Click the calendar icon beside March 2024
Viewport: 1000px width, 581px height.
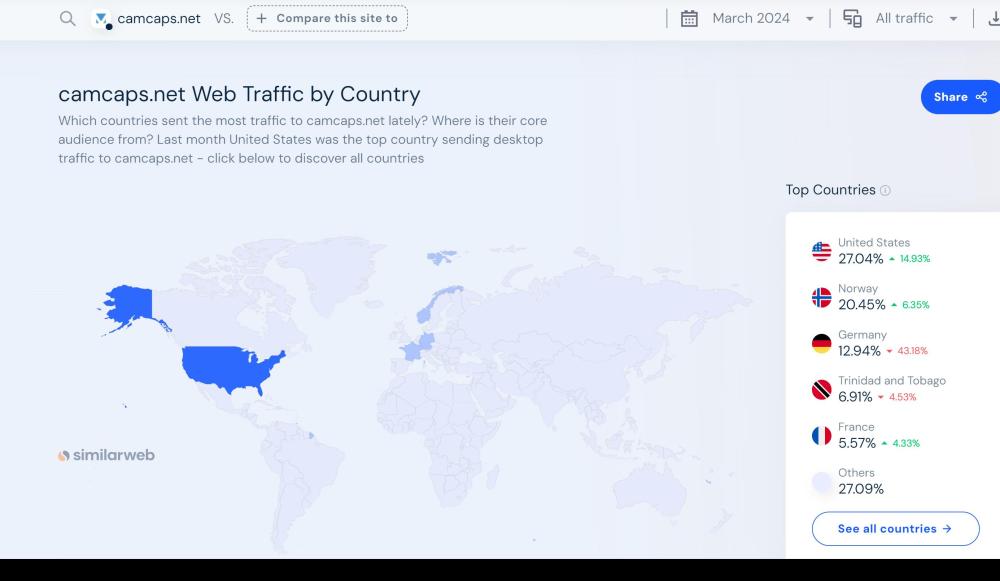(689, 18)
